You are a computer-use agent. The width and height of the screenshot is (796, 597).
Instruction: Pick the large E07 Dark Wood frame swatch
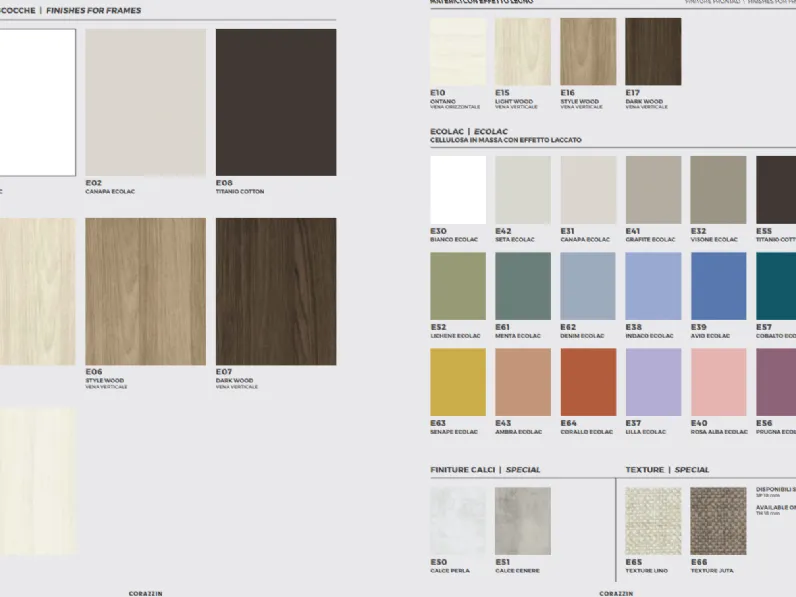click(x=276, y=291)
